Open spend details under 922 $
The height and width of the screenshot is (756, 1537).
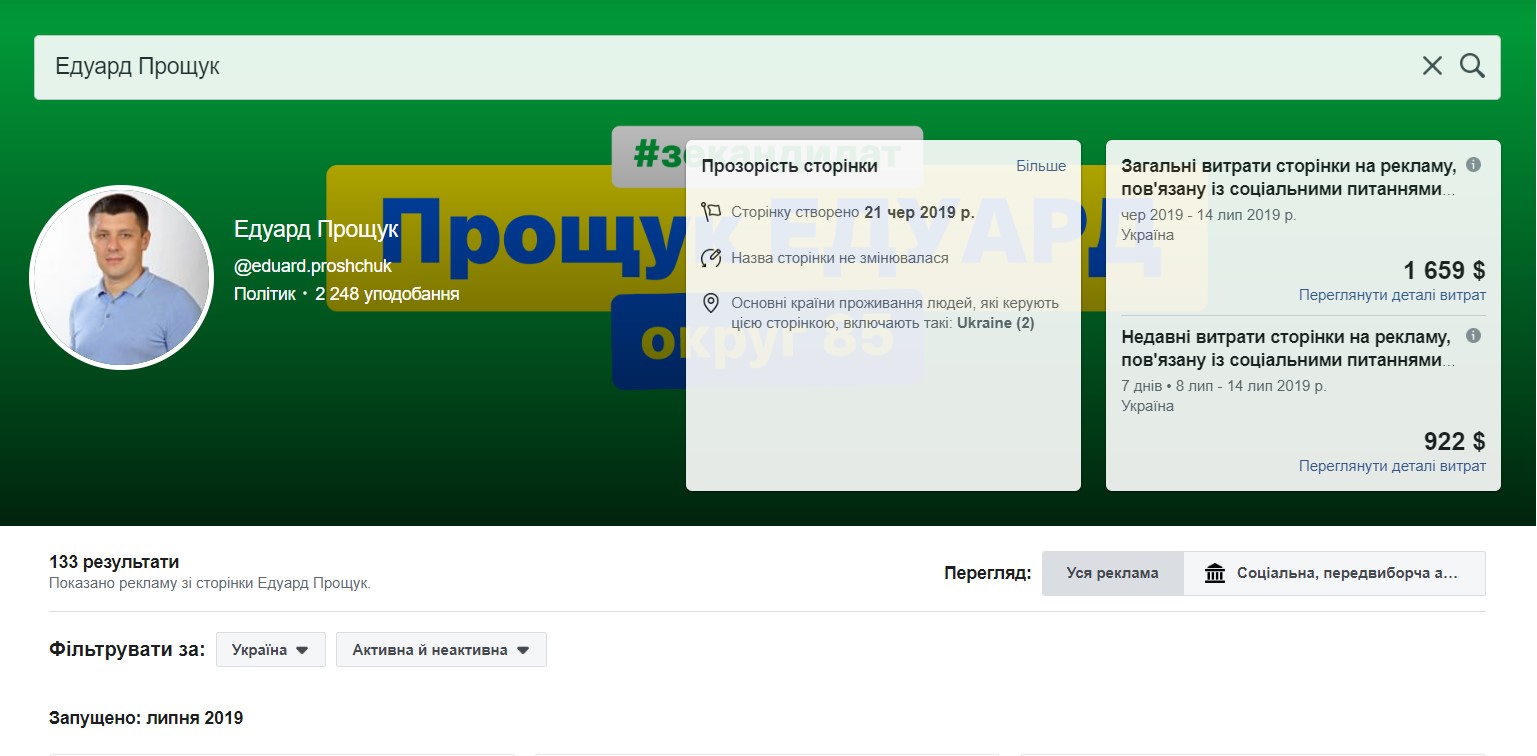tap(1392, 466)
